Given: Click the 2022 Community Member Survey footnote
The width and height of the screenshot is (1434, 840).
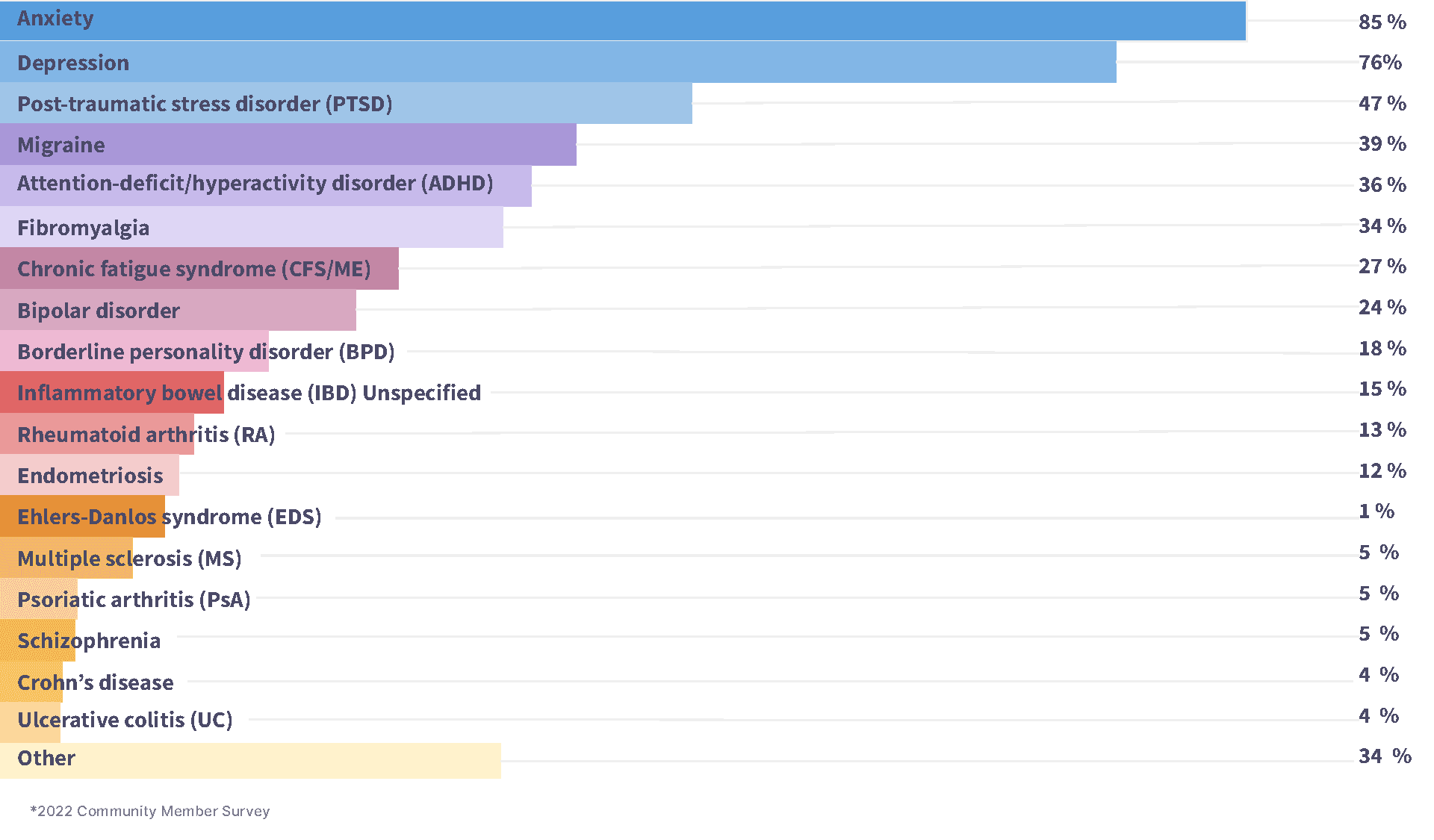Looking at the screenshot, I should [150, 811].
